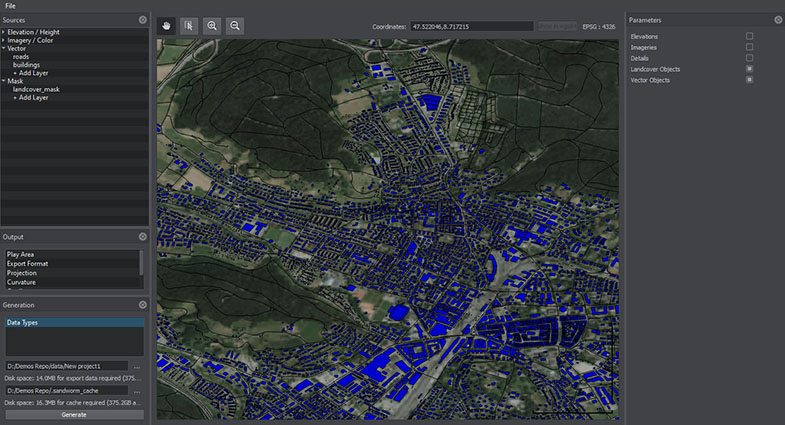Uncheck Landcover Objects parameter

pos(749,69)
